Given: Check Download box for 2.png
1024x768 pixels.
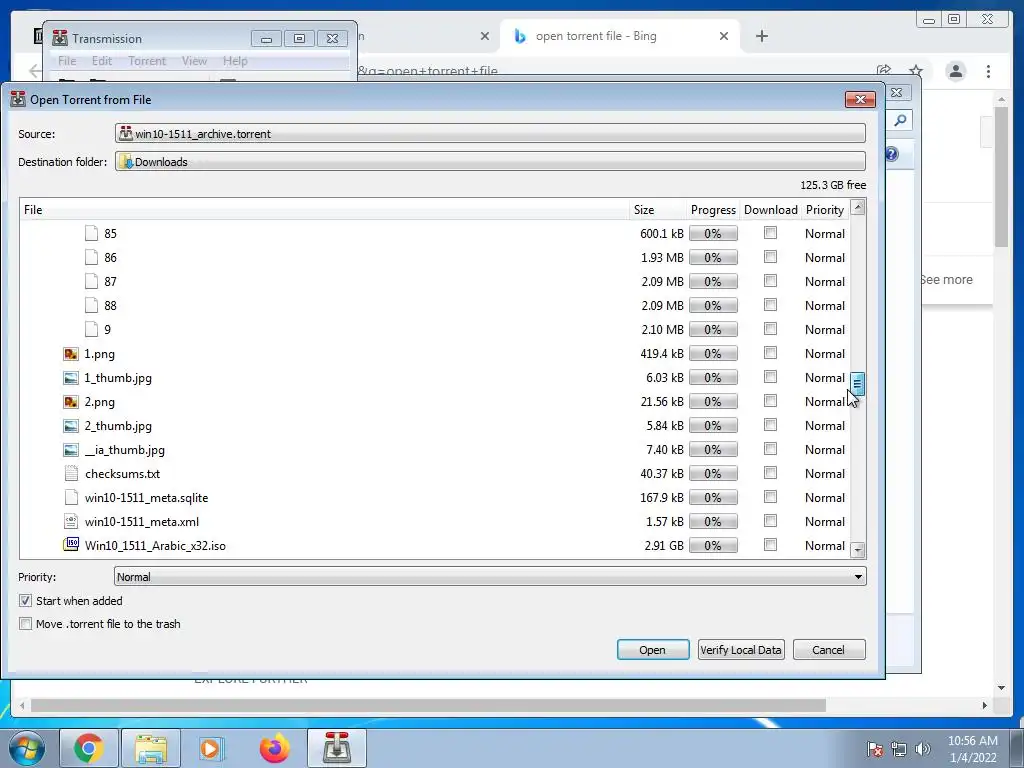Looking at the screenshot, I should pyautogui.click(x=771, y=400).
